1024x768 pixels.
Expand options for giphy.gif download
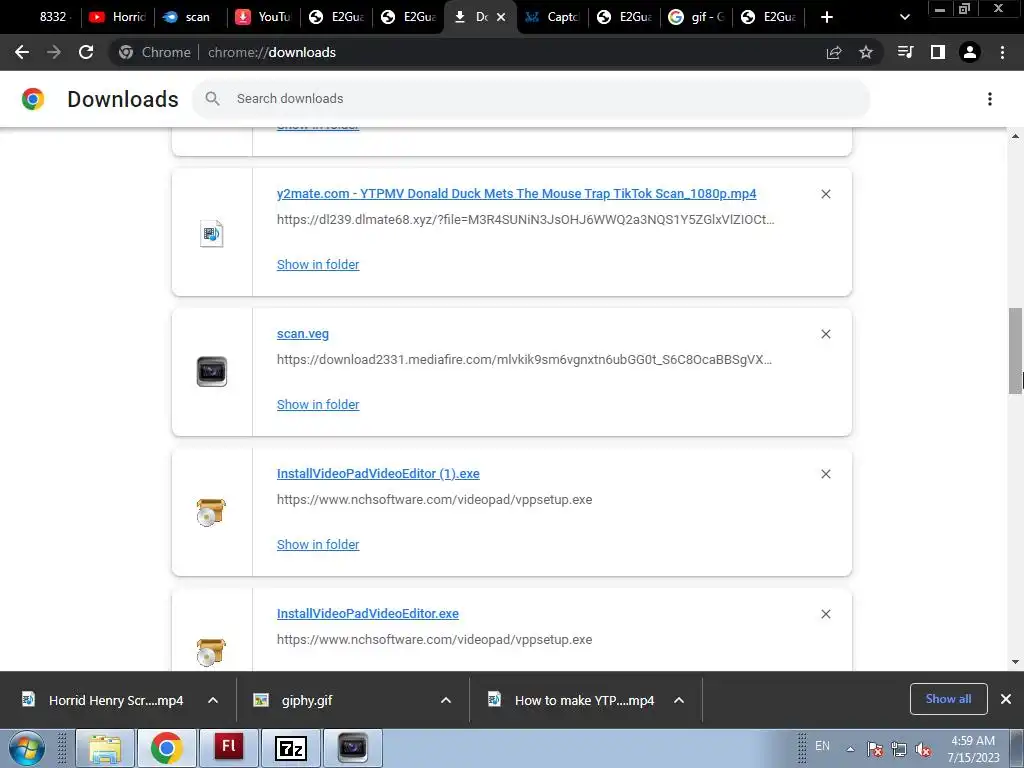coord(446,700)
